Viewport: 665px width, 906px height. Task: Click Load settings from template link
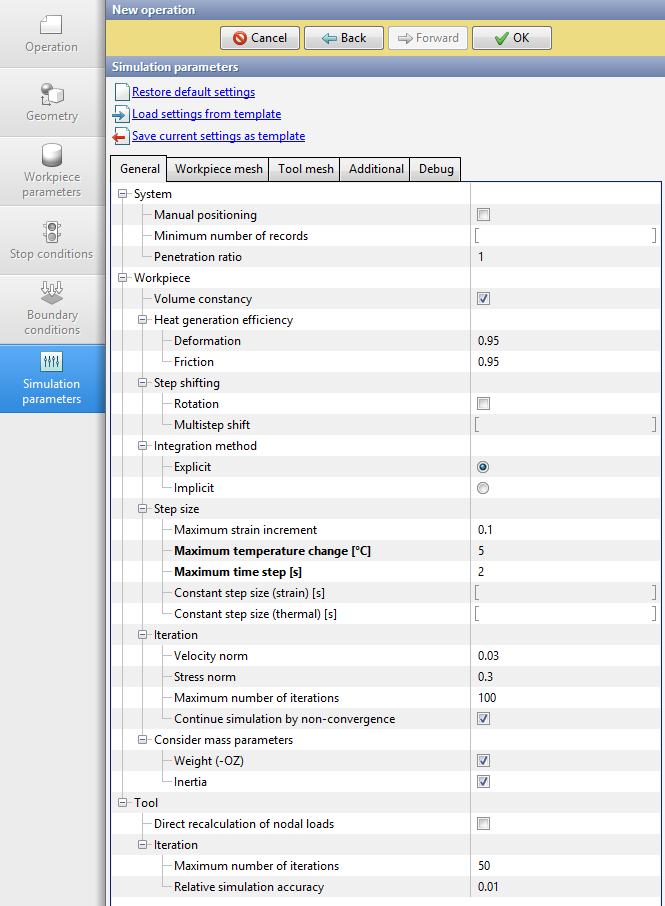tap(206, 114)
